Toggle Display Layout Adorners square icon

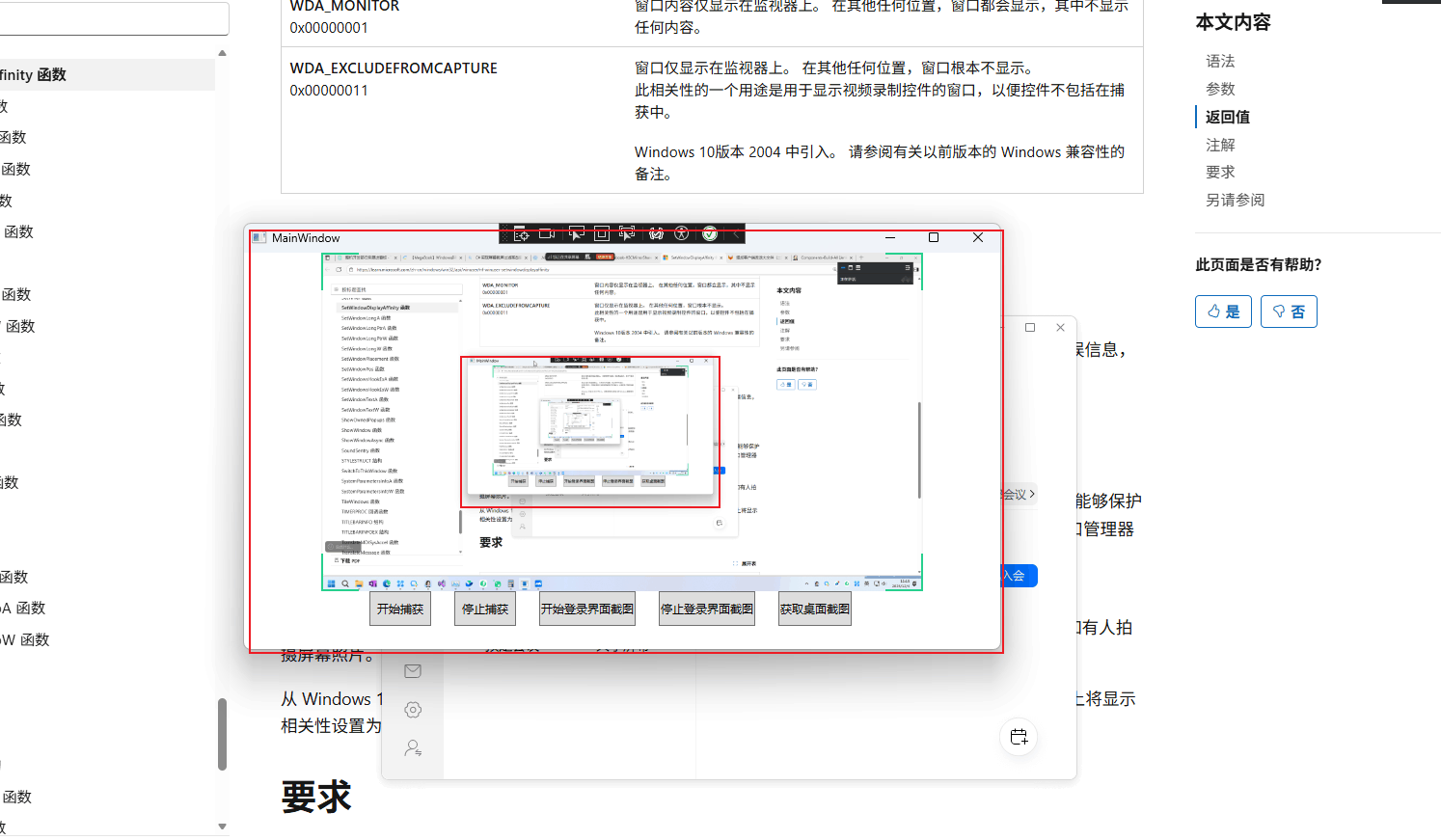coord(601,233)
